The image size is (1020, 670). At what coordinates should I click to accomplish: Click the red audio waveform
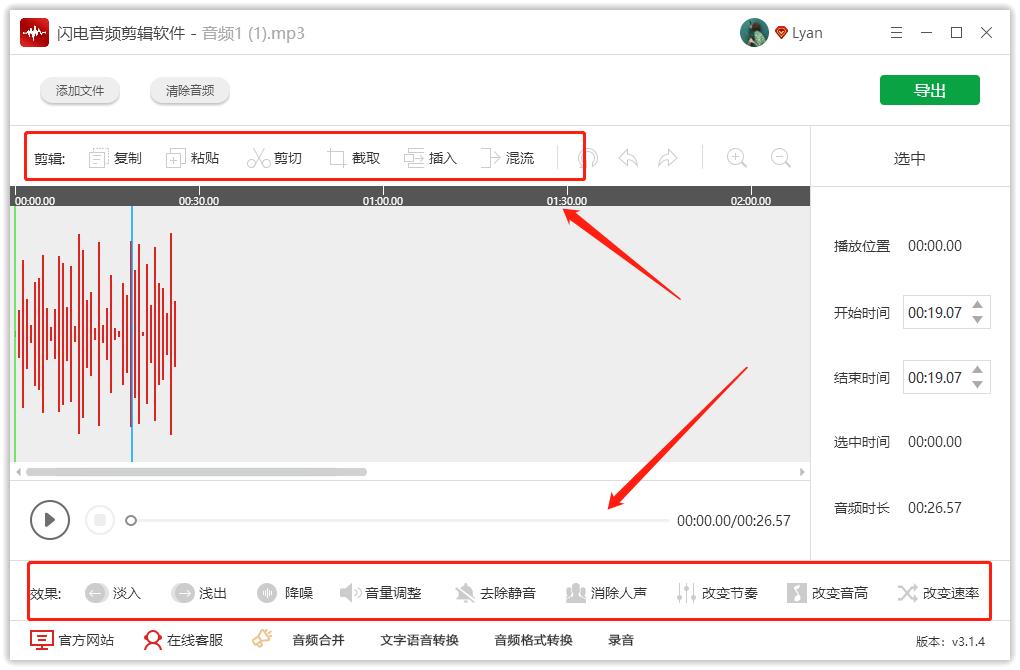click(x=96, y=334)
